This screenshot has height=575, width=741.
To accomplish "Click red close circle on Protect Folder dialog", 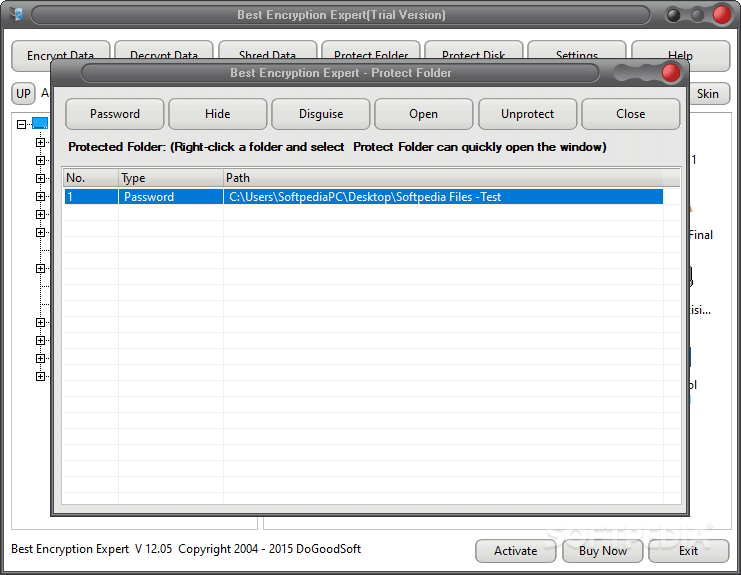I will point(671,73).
